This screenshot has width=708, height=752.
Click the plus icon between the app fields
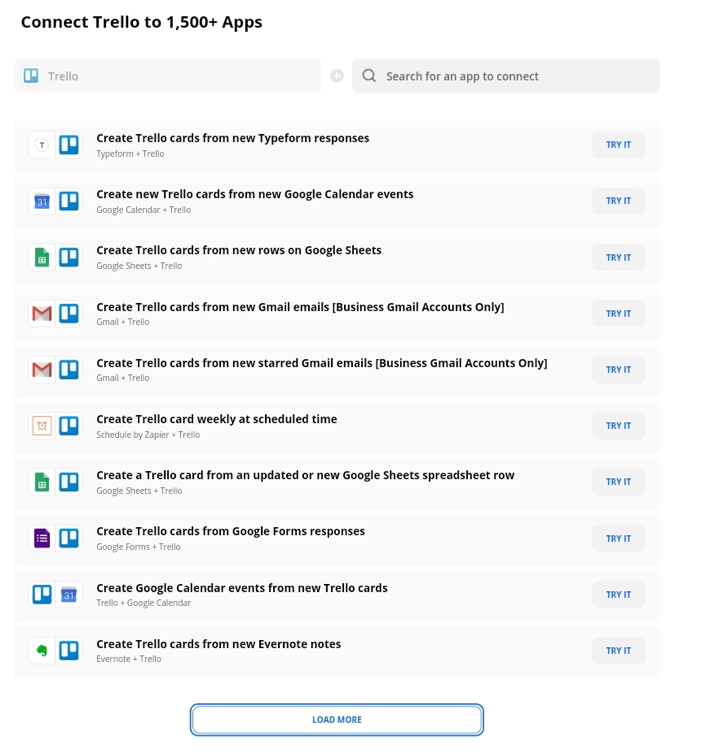(337, 76)
